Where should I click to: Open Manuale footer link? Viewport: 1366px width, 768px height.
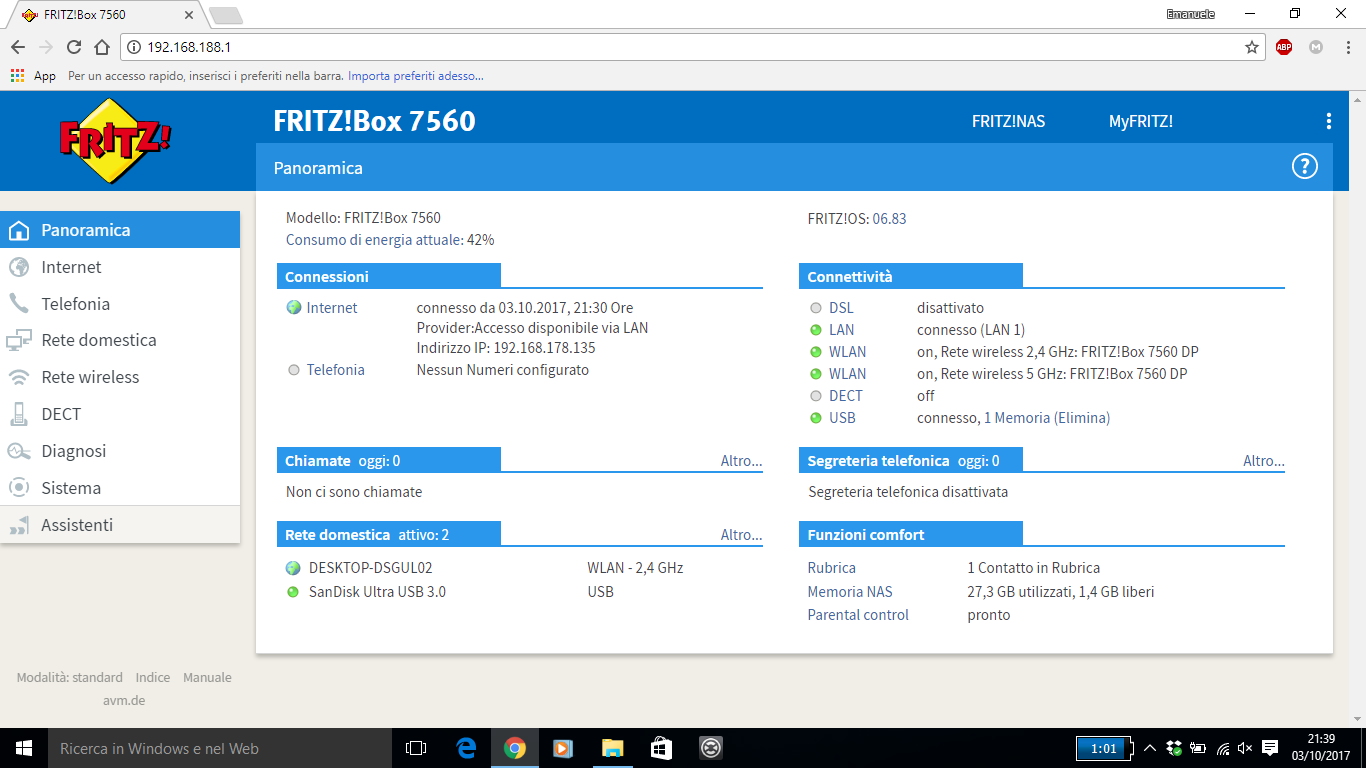click(x=207, y=678)
